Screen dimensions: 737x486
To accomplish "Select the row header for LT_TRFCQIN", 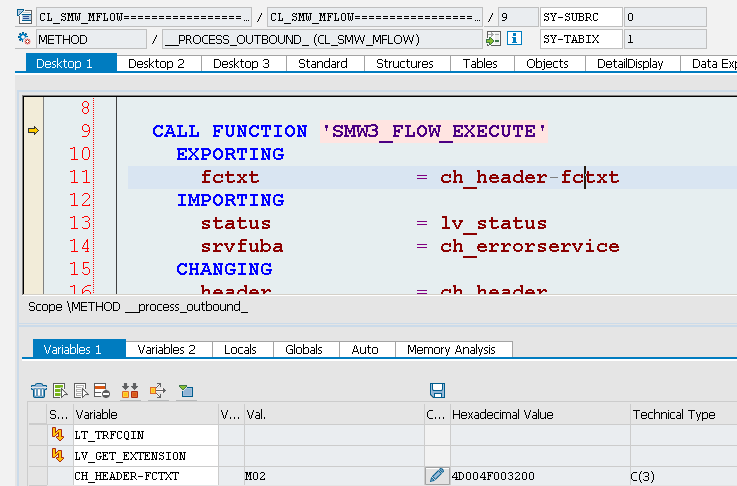I will (37, 435).
